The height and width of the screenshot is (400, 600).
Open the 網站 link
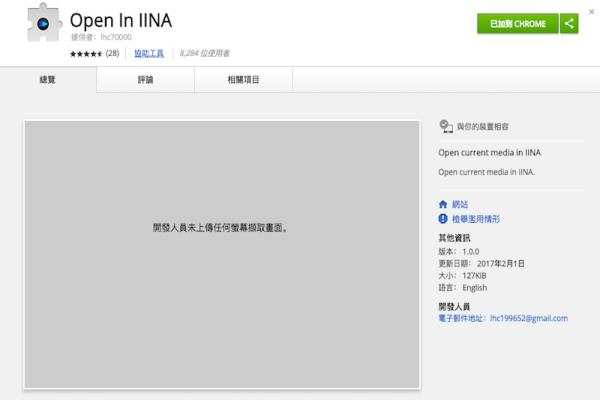[x=460, y=204]
